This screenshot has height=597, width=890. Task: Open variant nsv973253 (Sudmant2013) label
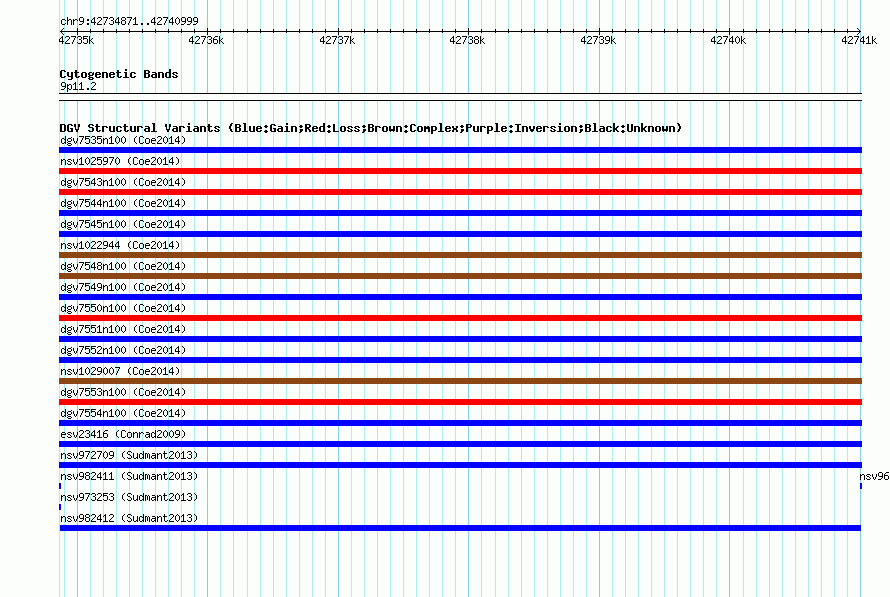coord(129,497)
